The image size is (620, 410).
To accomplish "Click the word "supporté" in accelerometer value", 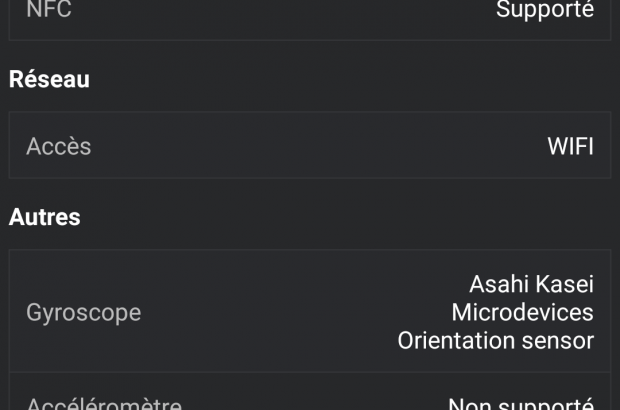I will [546, 403].
